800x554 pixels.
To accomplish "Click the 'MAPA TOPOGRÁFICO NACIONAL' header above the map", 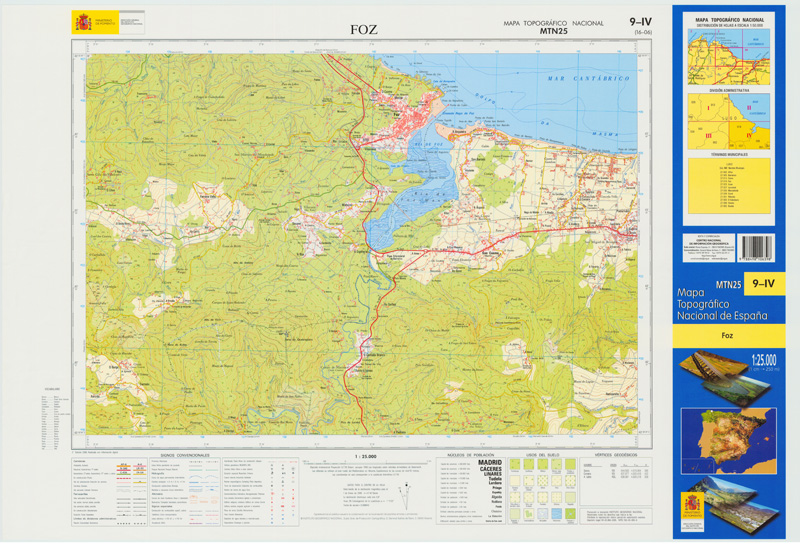I will point(553,23).
